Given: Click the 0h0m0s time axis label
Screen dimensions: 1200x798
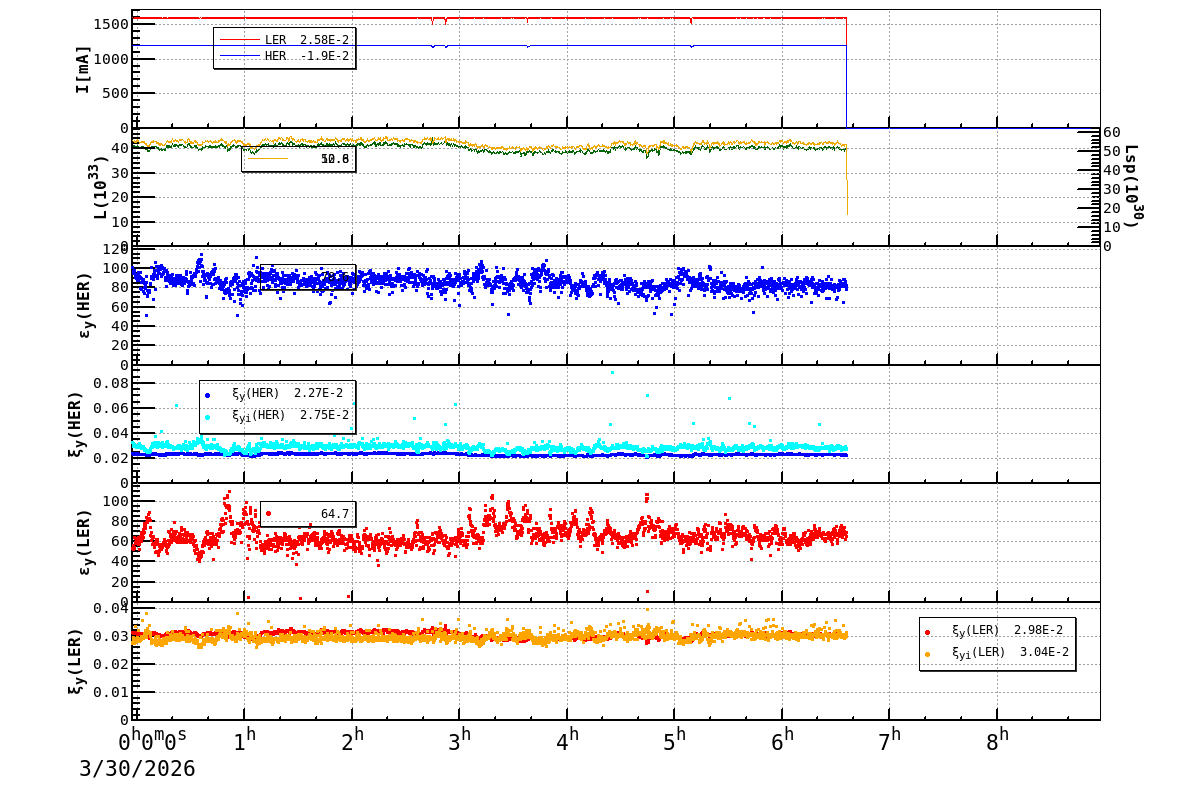Looking at the screenshot, I should pyautogui.click(x=153, y=740).
